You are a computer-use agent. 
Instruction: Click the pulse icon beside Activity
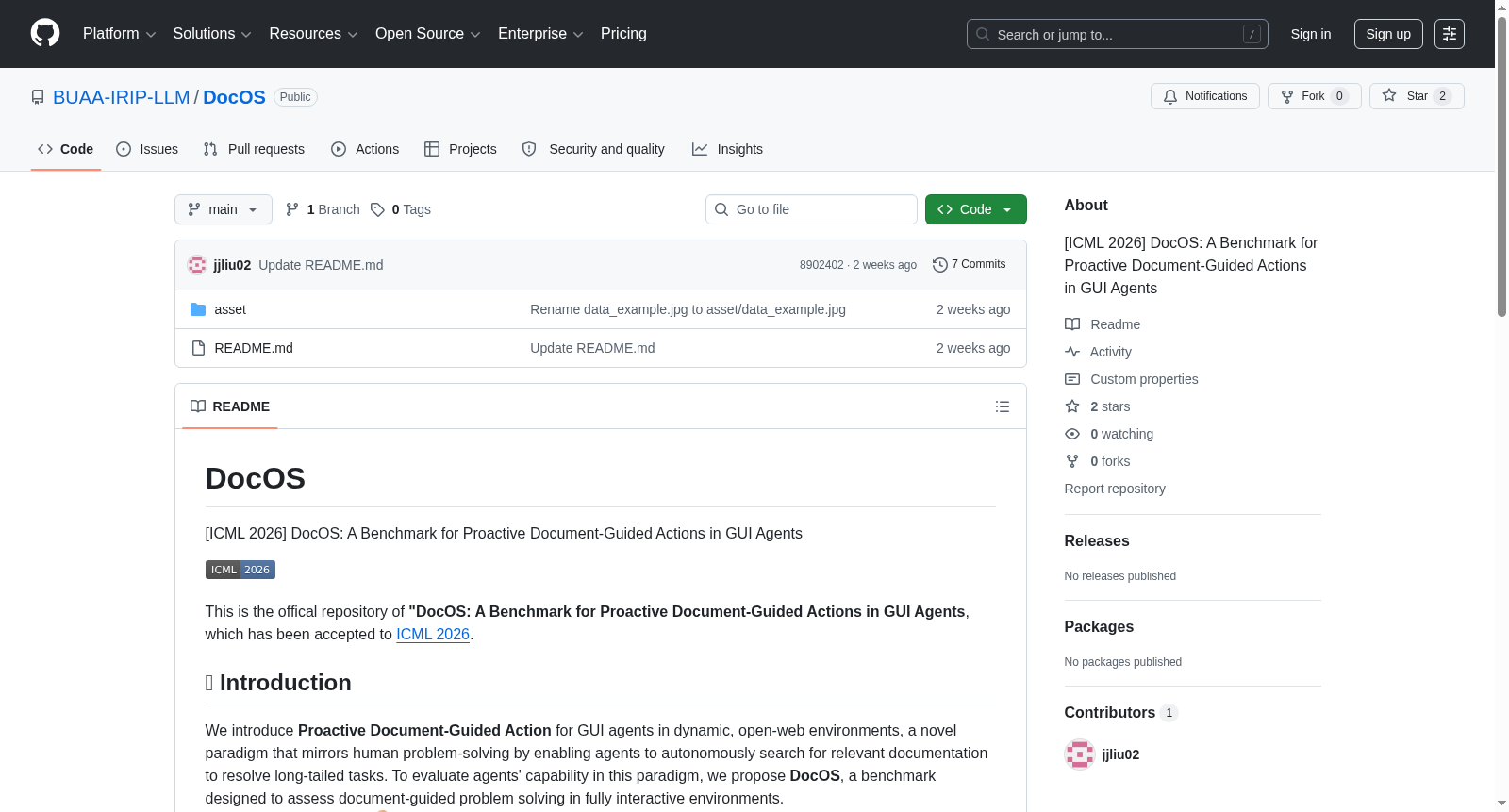pos(1072,352)
